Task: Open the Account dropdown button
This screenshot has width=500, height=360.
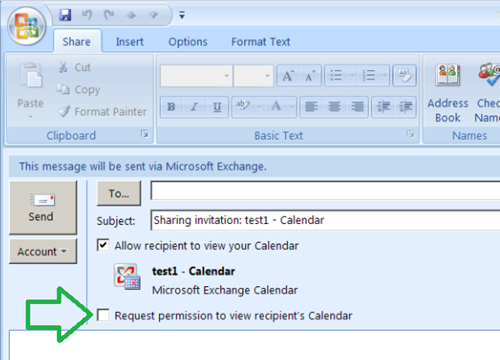Action: (x=43, y=251)
